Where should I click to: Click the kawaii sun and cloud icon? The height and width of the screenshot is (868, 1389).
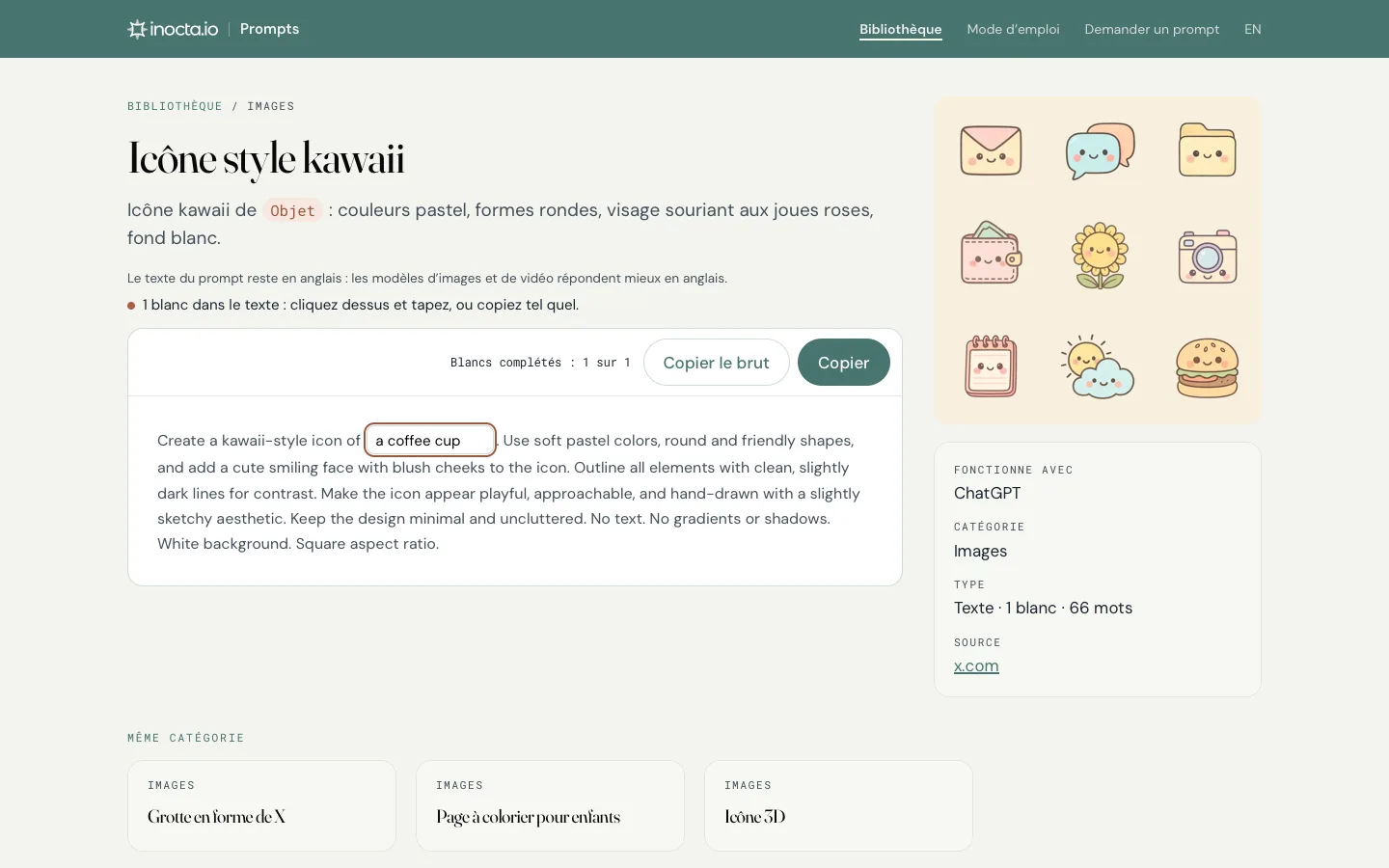[1098, 367]
